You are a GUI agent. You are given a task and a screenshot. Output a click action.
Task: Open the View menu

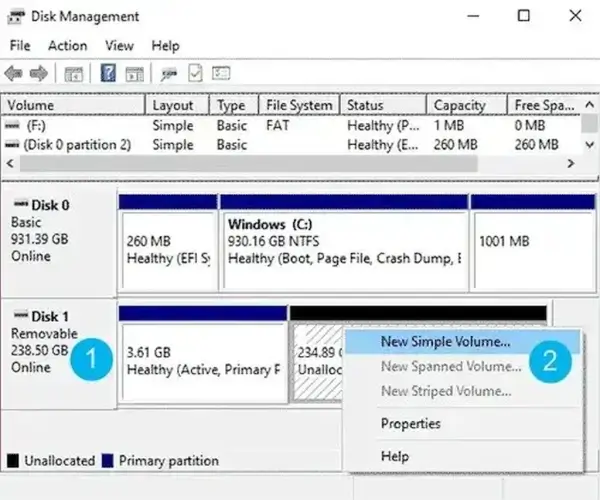pyautogui.click(x=119, y=46)
